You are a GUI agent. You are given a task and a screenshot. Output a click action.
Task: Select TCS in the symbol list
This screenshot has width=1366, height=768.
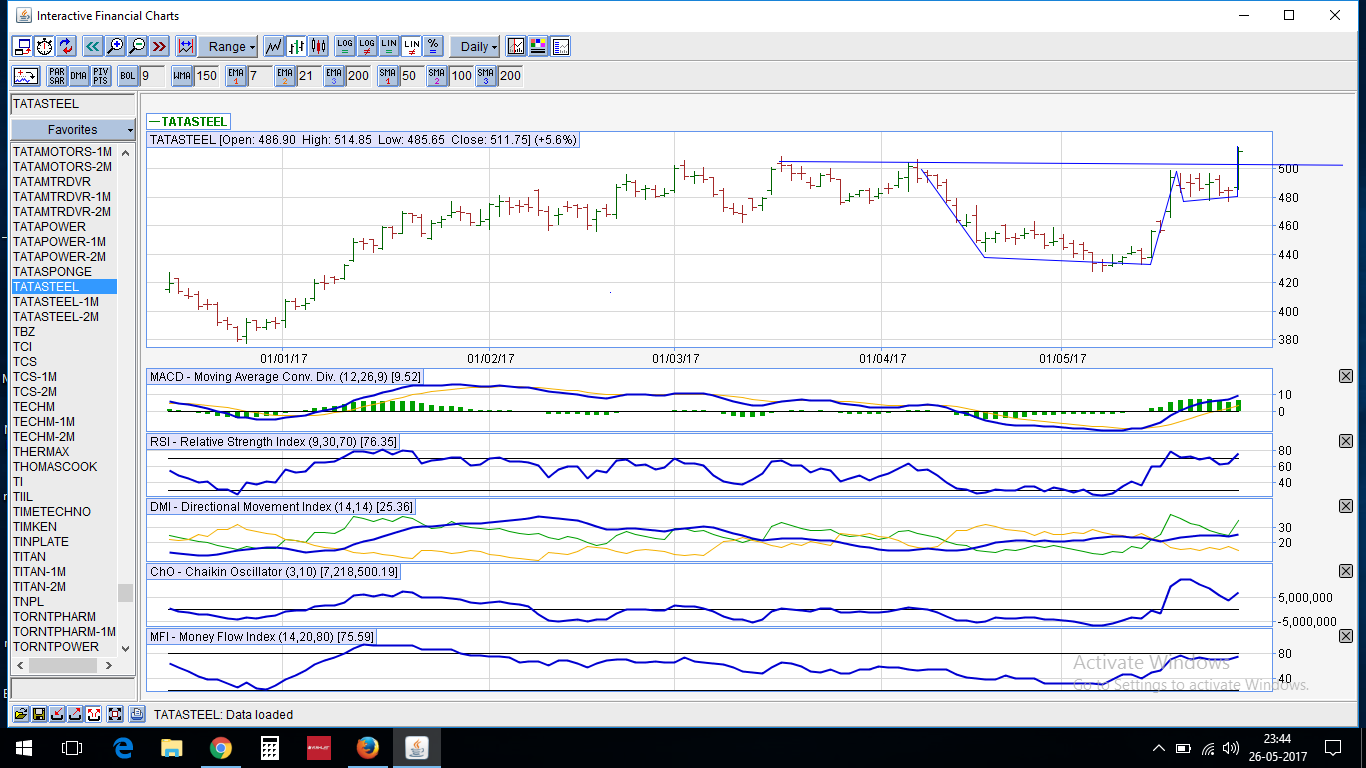64,362
